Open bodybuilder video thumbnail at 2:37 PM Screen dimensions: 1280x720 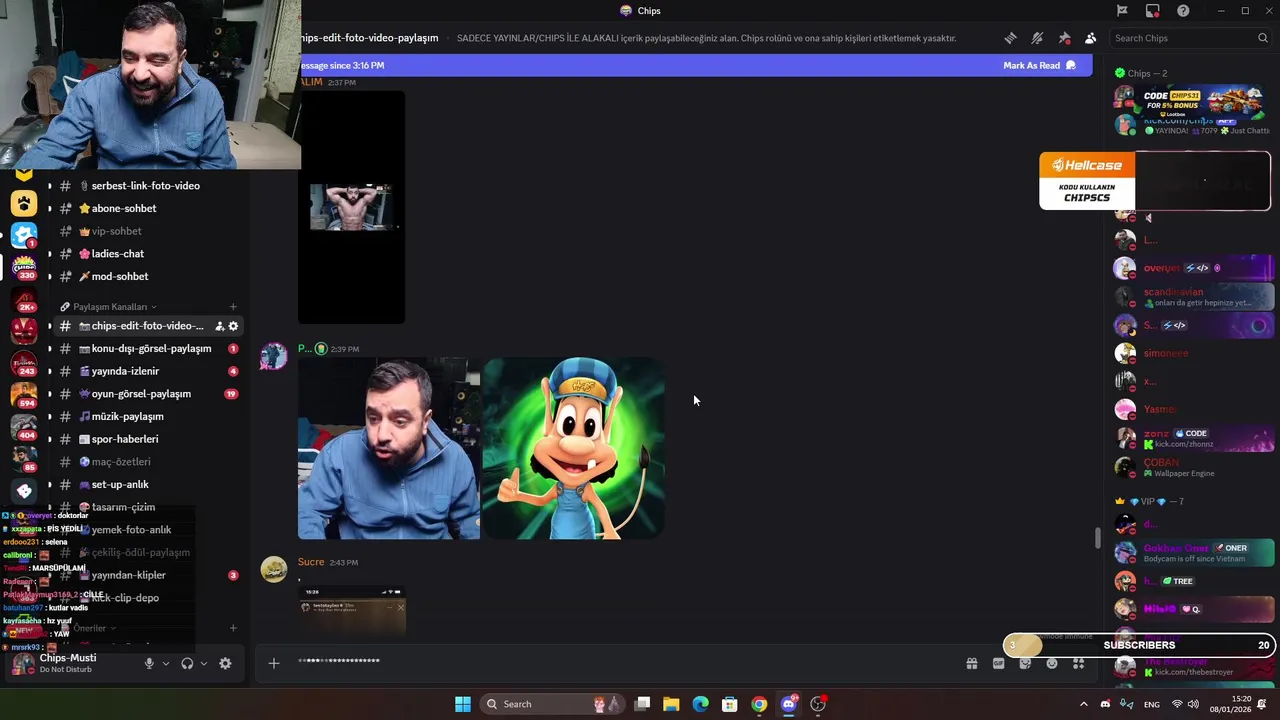pos(351,207)
